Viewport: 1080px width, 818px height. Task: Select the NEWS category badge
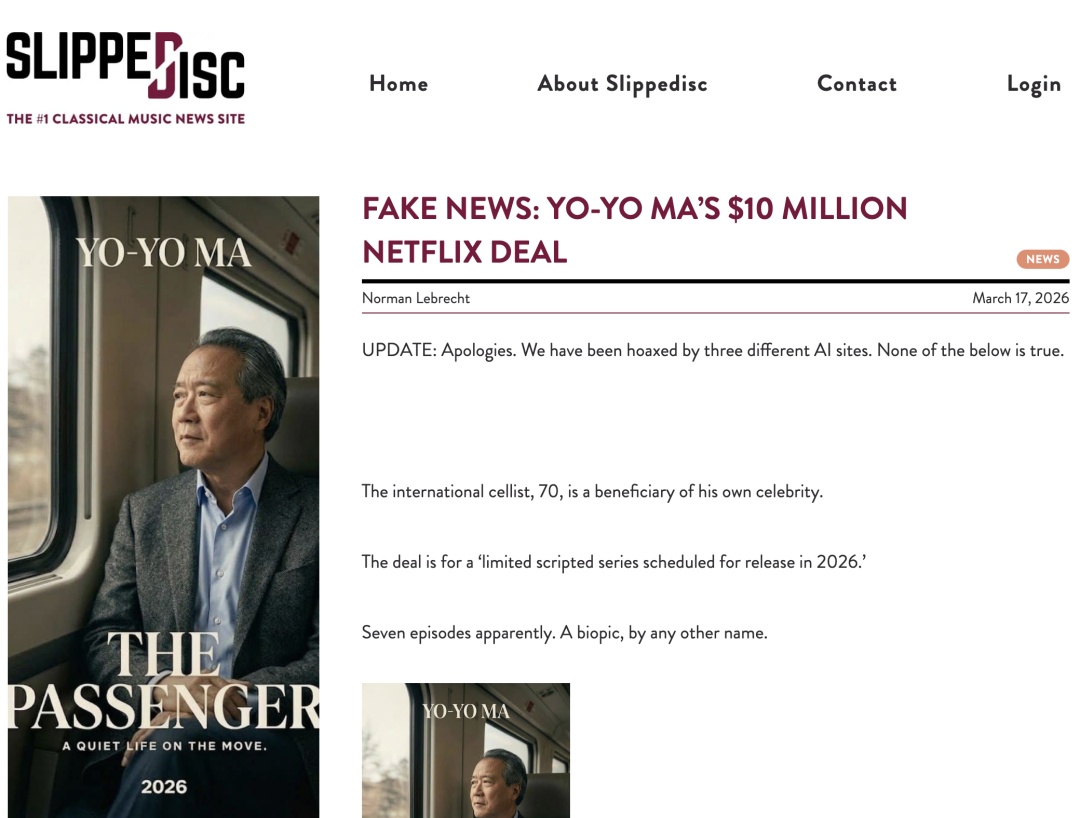click(1042, 259)
